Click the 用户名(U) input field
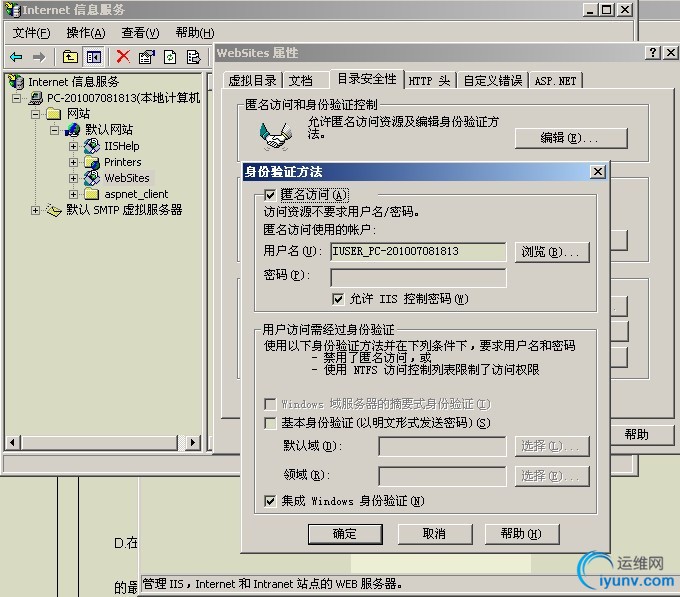 pyautogui.click(x=418, y=251)
